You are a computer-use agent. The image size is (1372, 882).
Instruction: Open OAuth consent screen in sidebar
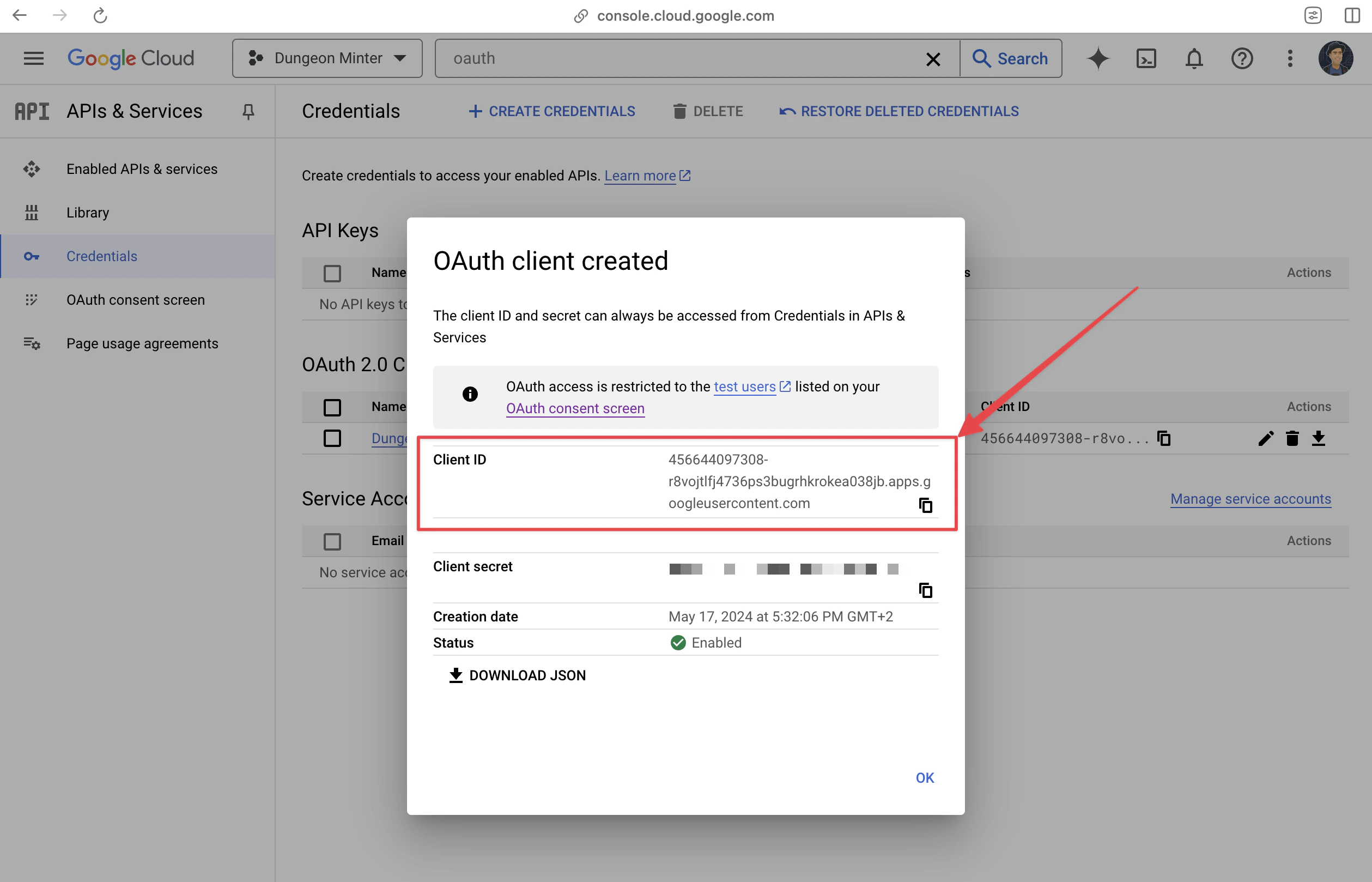coord(136,299)
